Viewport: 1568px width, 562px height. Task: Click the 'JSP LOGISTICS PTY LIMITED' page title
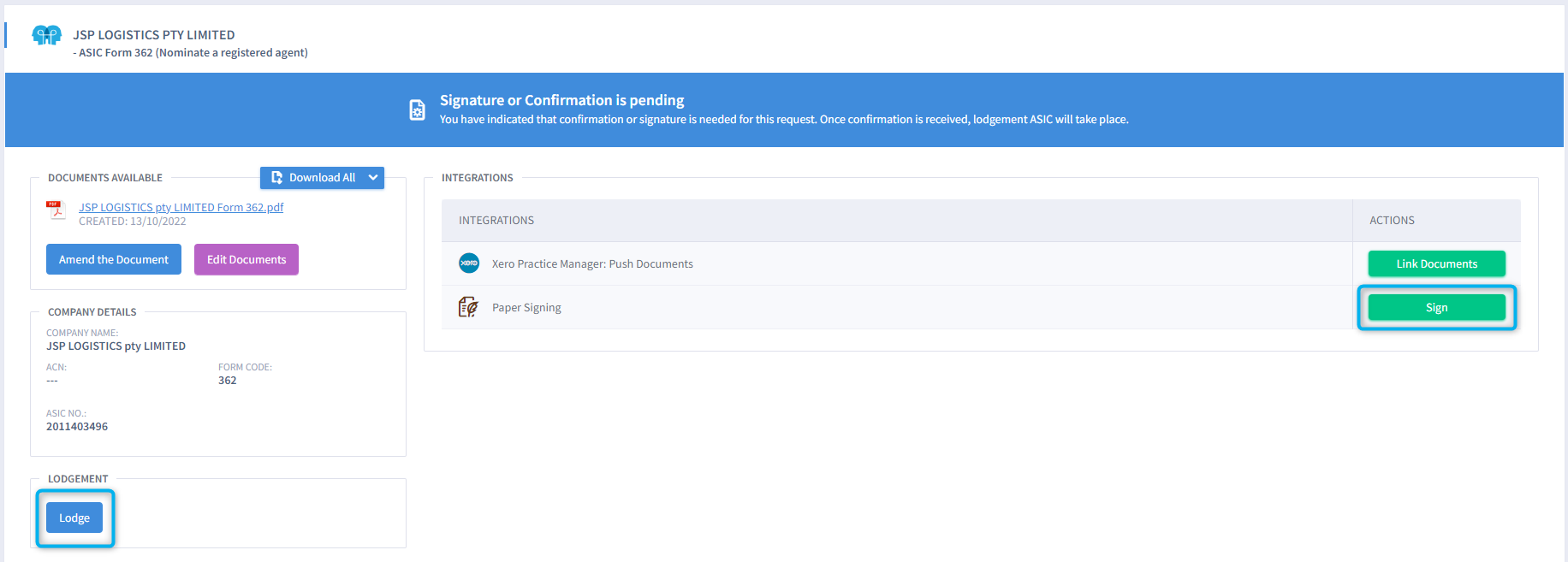(x=154, y=35)
